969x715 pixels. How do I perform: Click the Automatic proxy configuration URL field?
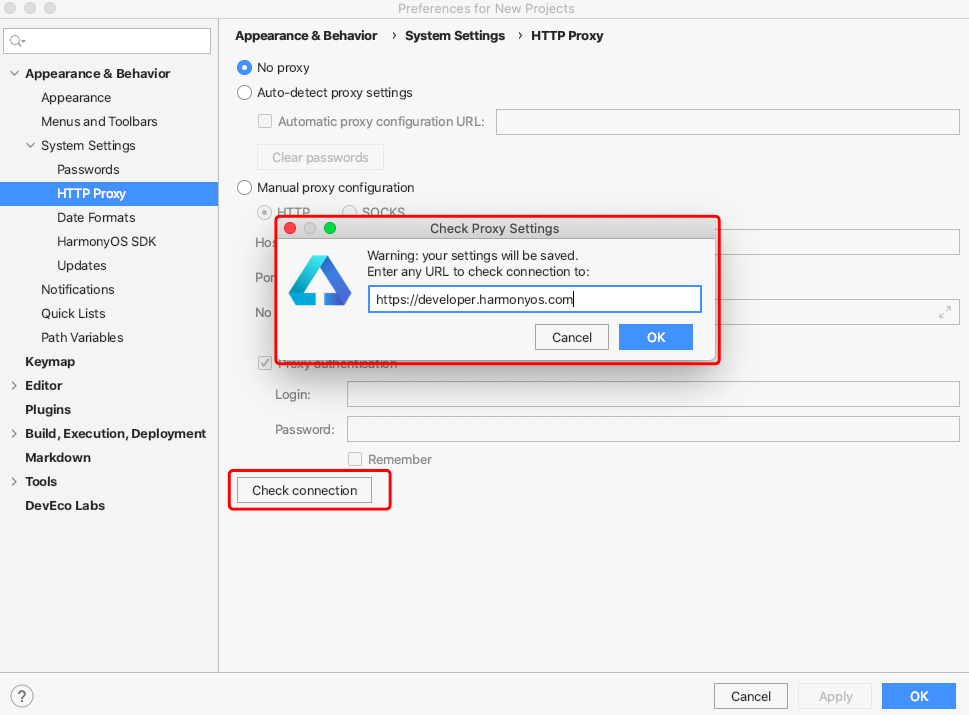pos(727,122)
